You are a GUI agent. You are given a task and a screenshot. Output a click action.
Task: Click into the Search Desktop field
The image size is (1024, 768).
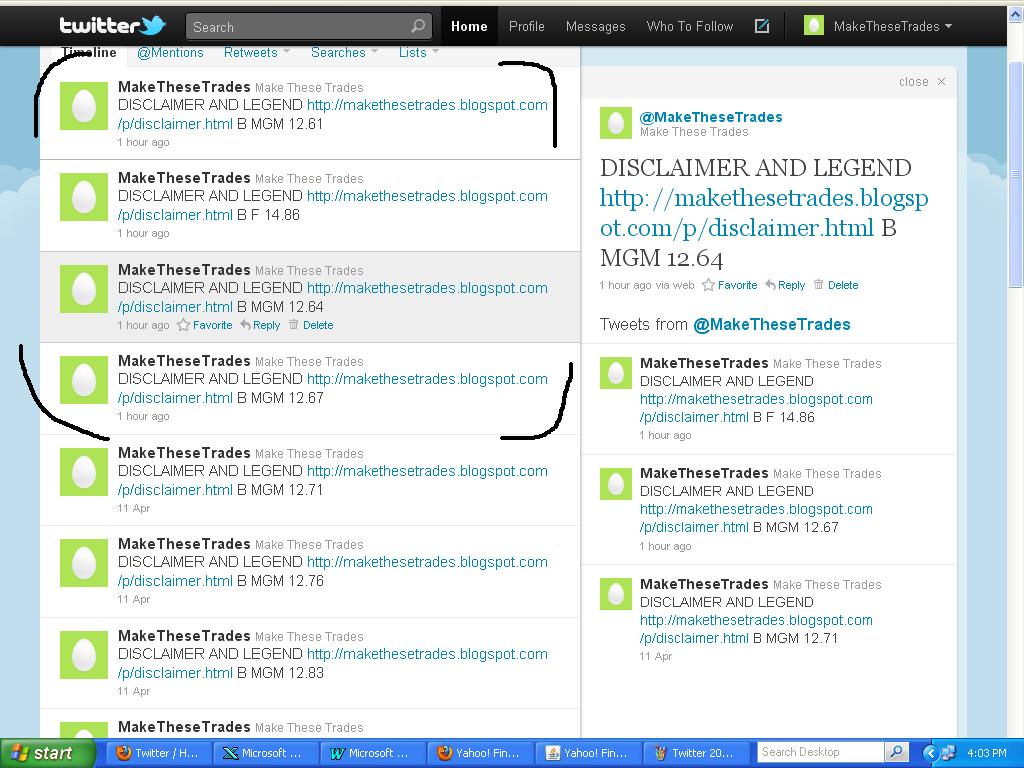tap(822, 752)
